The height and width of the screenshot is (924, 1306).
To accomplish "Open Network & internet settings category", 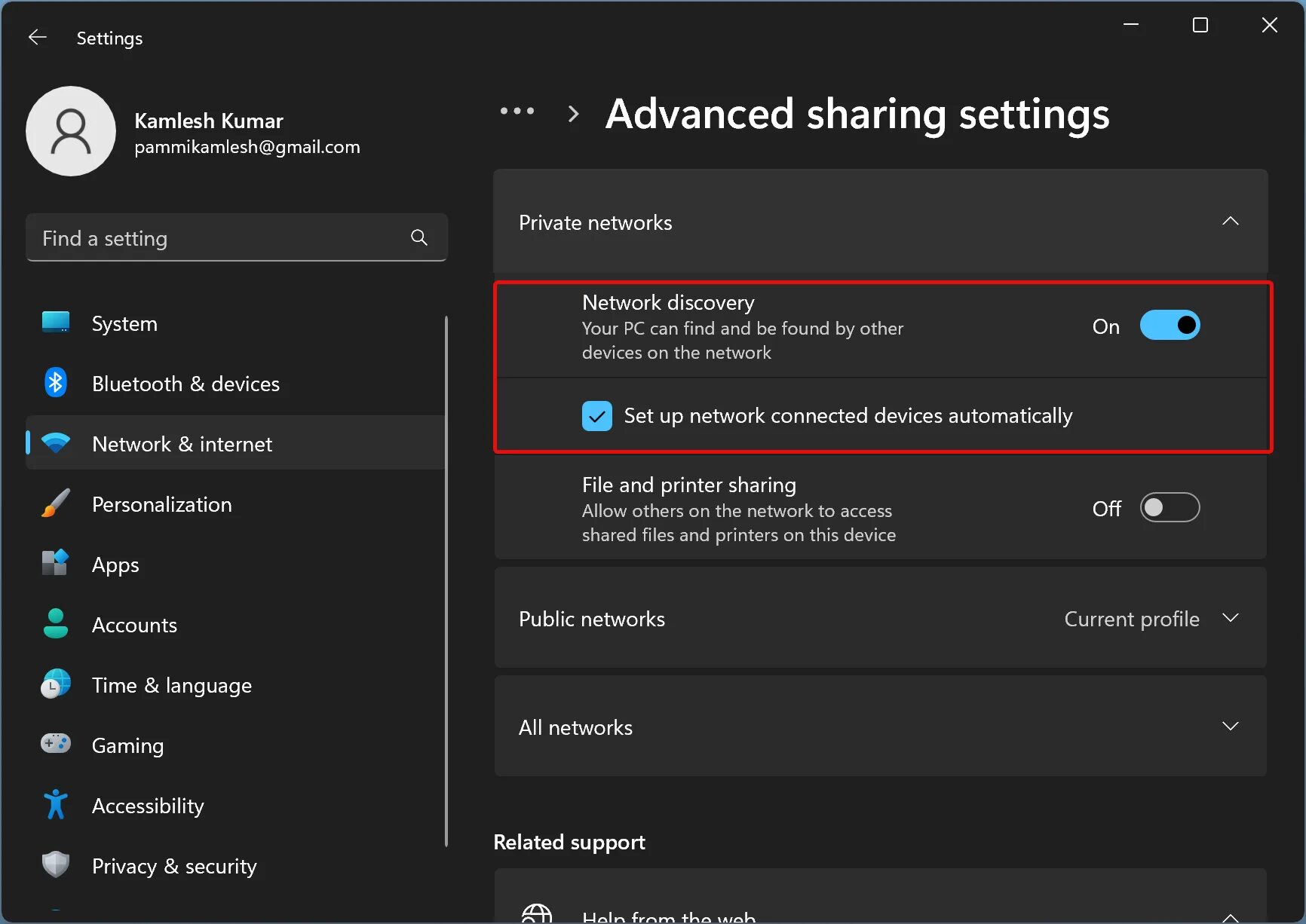I will click(x=182, y=444).
